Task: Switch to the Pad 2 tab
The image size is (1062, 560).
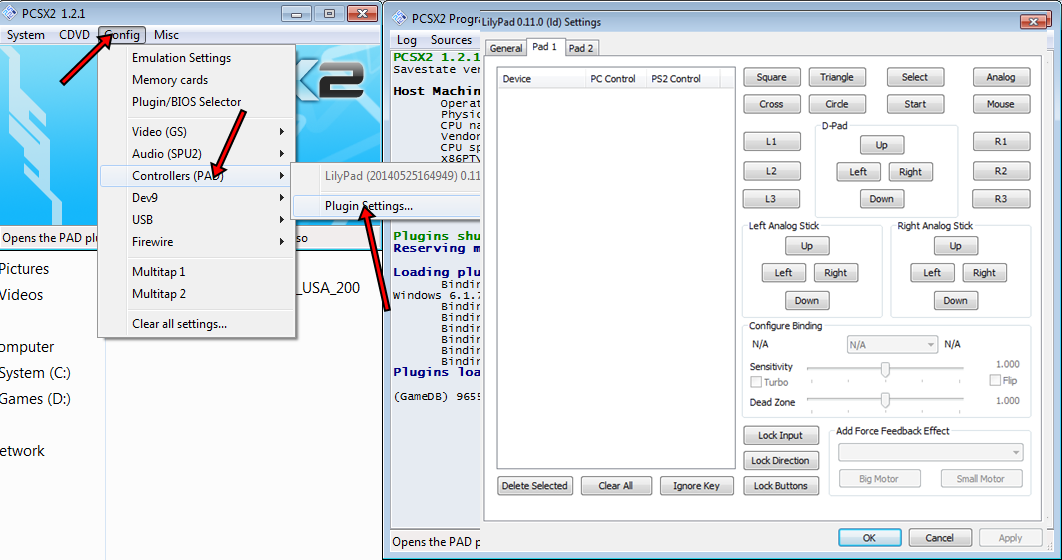Action: pos(581,48)
